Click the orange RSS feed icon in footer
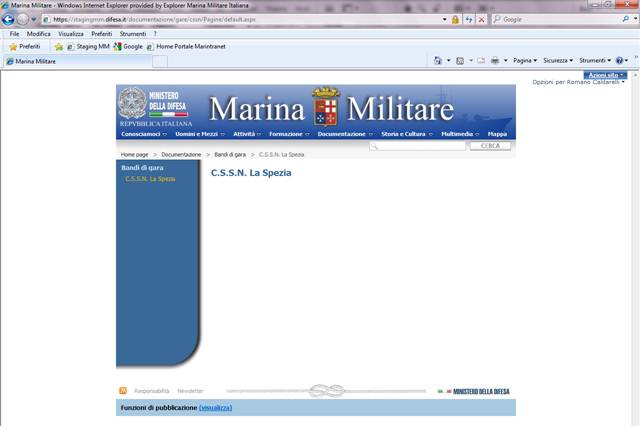The image size is (640, 426). [123, 390]
